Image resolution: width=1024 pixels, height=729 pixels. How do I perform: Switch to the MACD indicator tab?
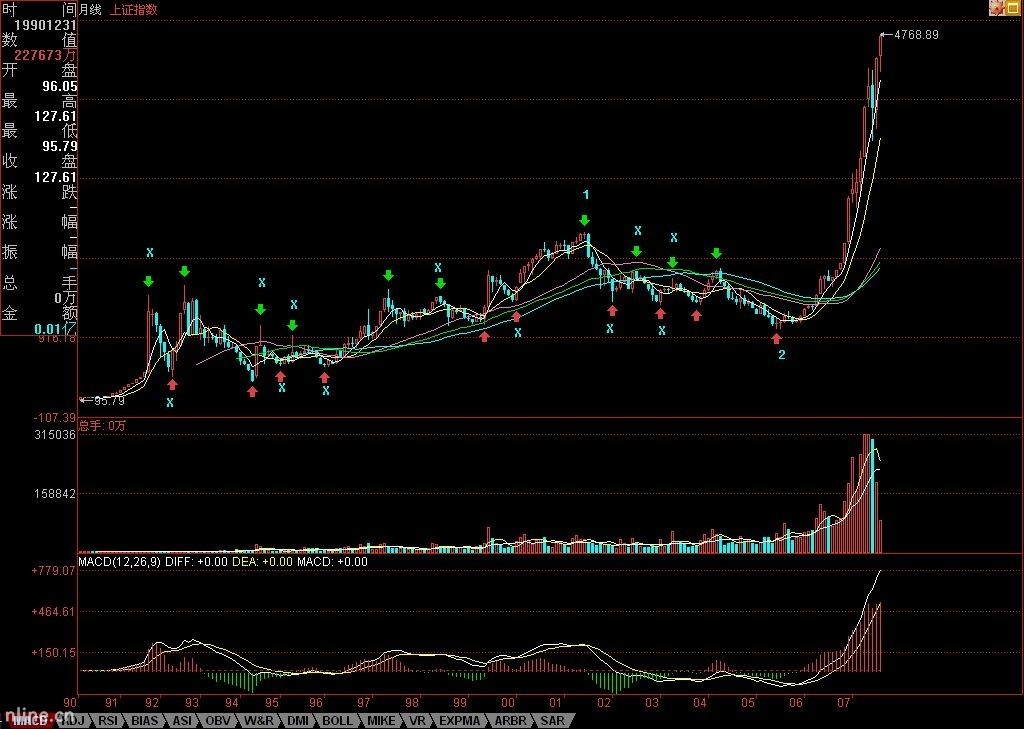pos(29,721)
